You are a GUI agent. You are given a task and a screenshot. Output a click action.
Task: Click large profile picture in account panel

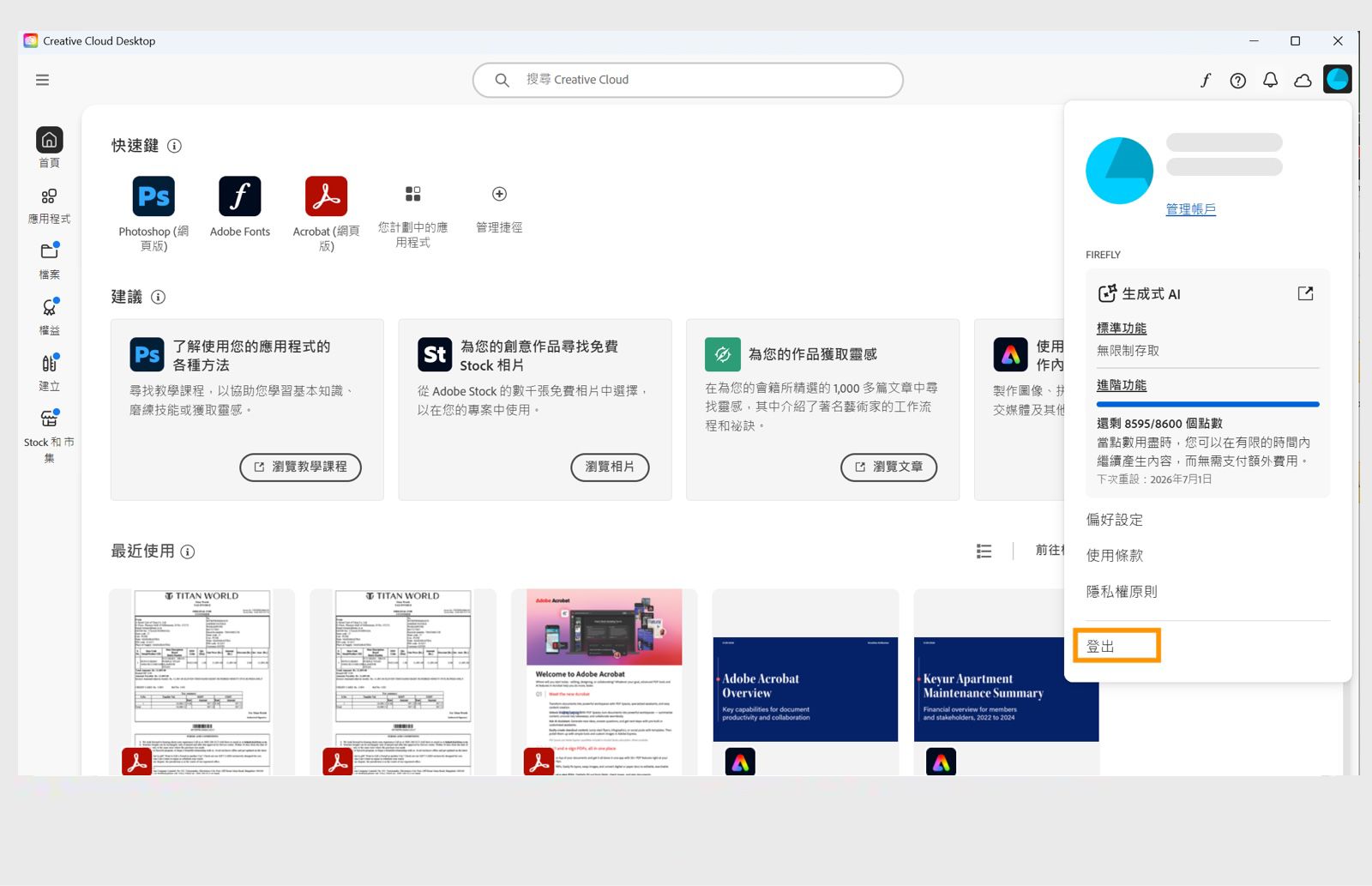tap(1119, 171)
